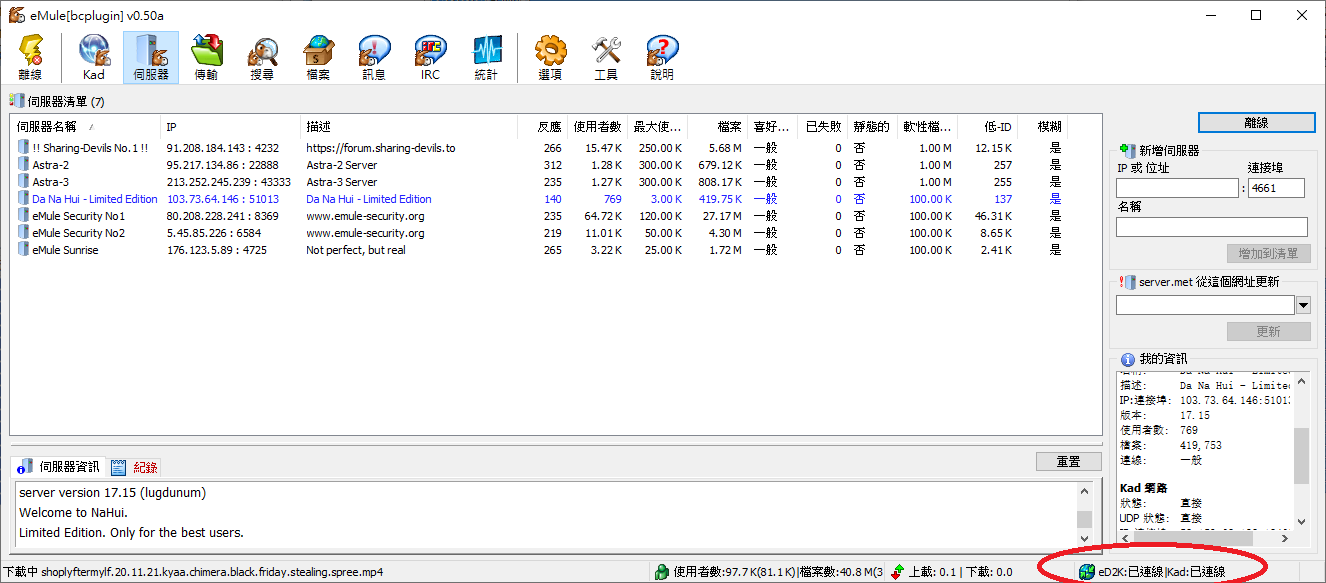Open the 統計 statistics toolbar icon
The image size is (1326, 583).
click(486, 57)
